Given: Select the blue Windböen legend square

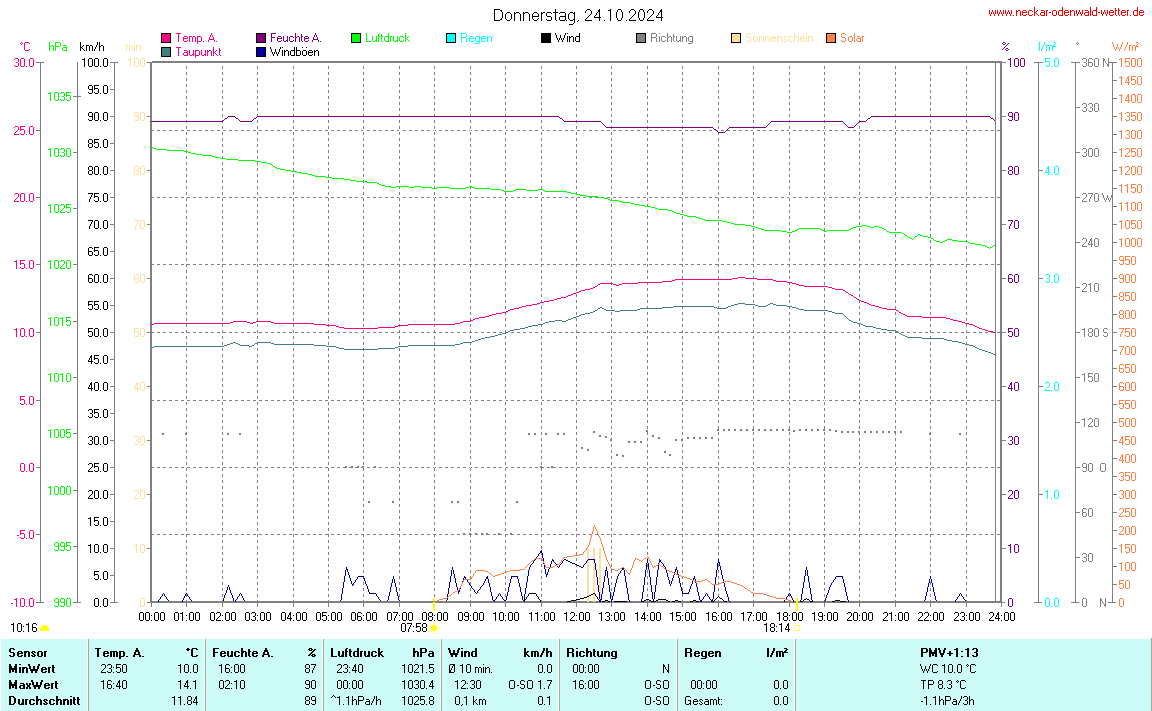Looking at the screenshot, I should pyautogui.click(x=261, y=51).
